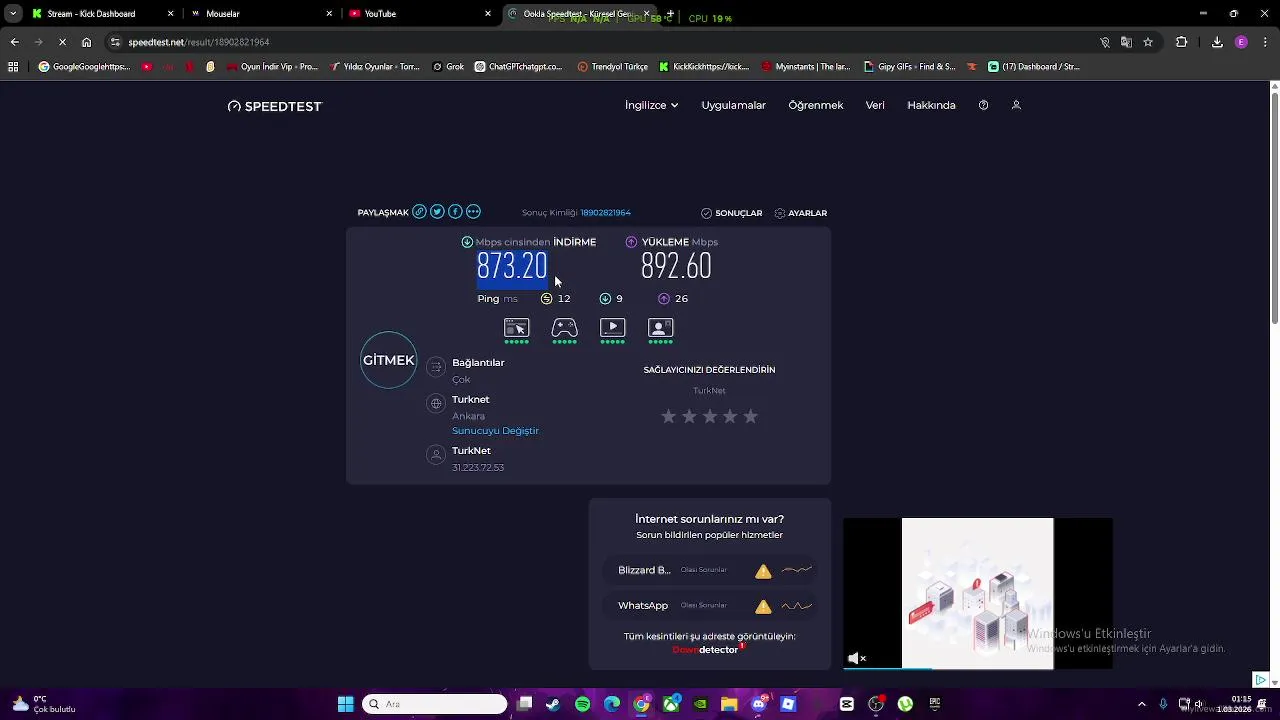
Task: Go back in browser
Action: pyautogui.click(x=14, y=42)
